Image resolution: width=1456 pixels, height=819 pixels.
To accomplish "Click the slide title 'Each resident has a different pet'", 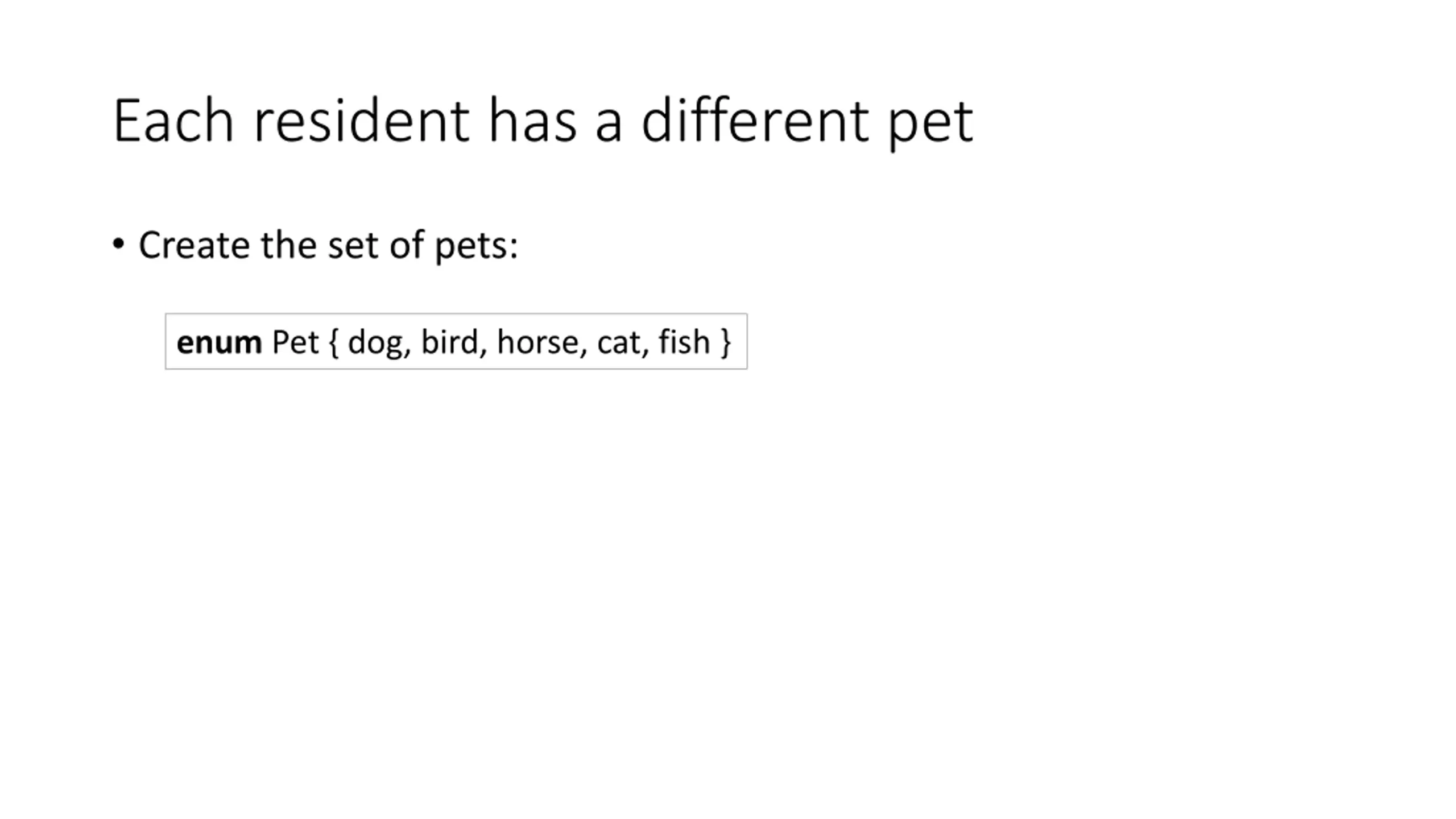I will pyautogui.click(x=543, y=121).
